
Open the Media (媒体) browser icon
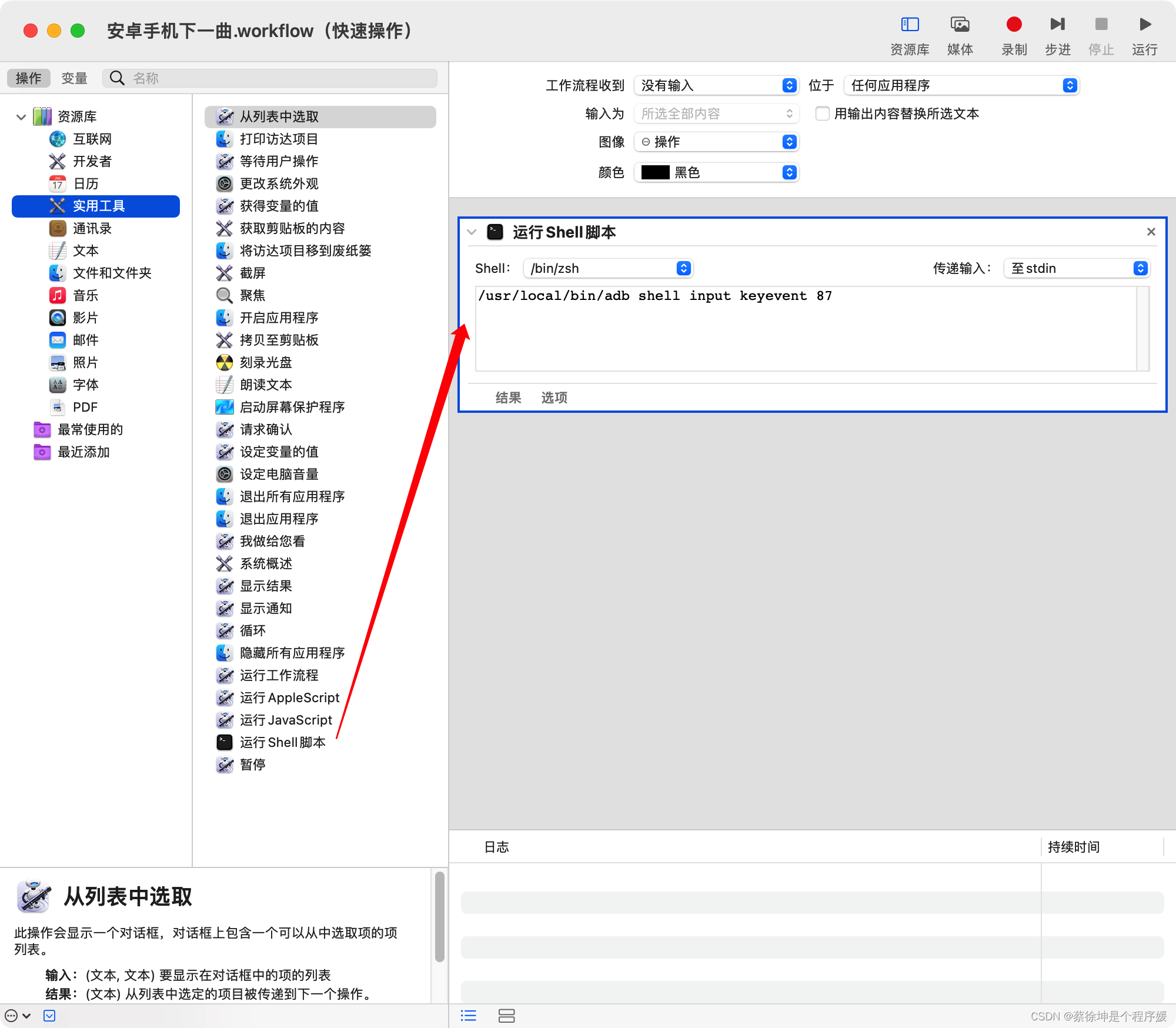960,25
